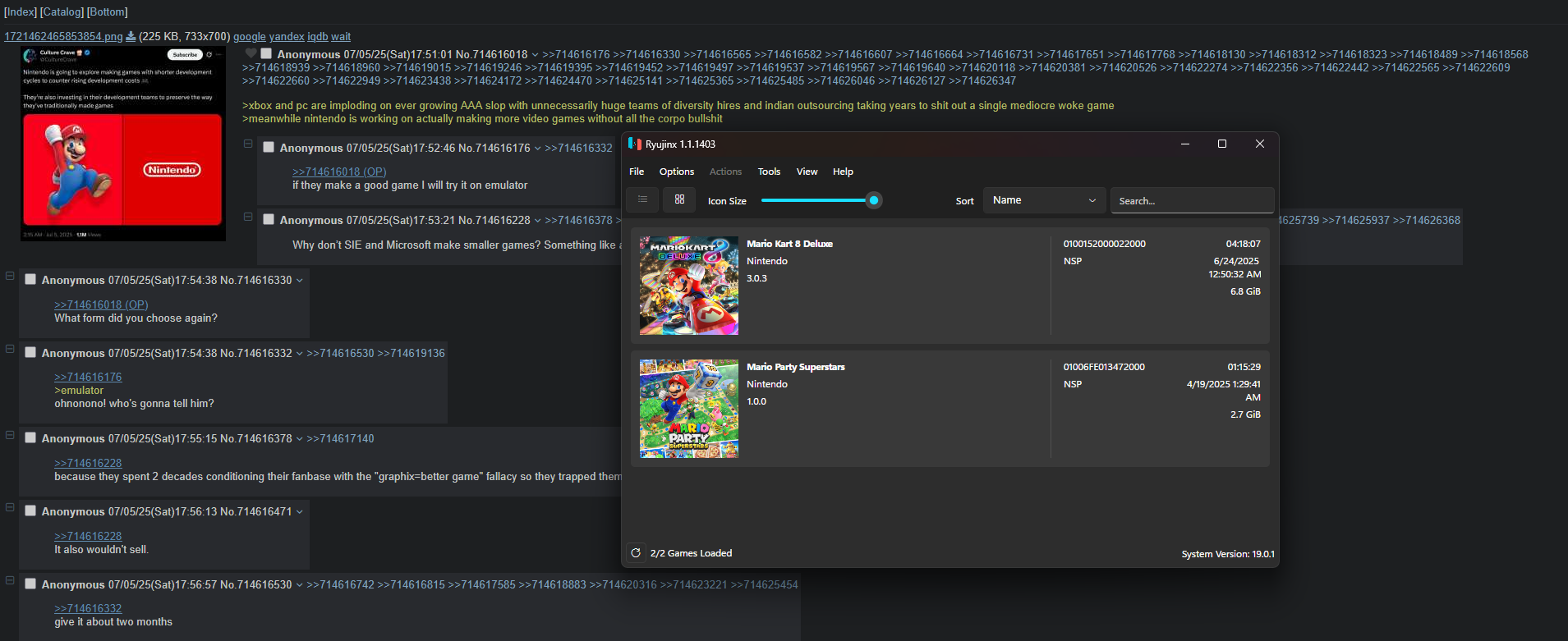1568x641 pixels.
Task: Open post menu arrow for No.714616018
Action: tap(535, 55)
